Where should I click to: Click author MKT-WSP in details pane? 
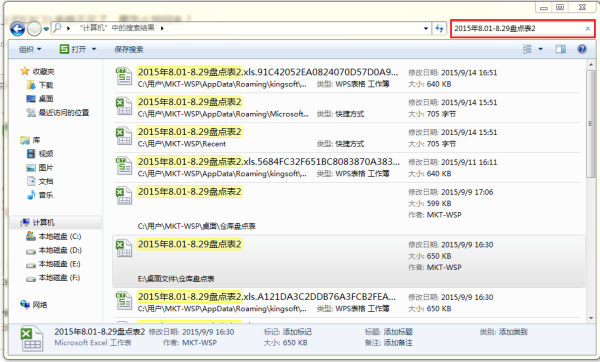click(x=199, y=343)
